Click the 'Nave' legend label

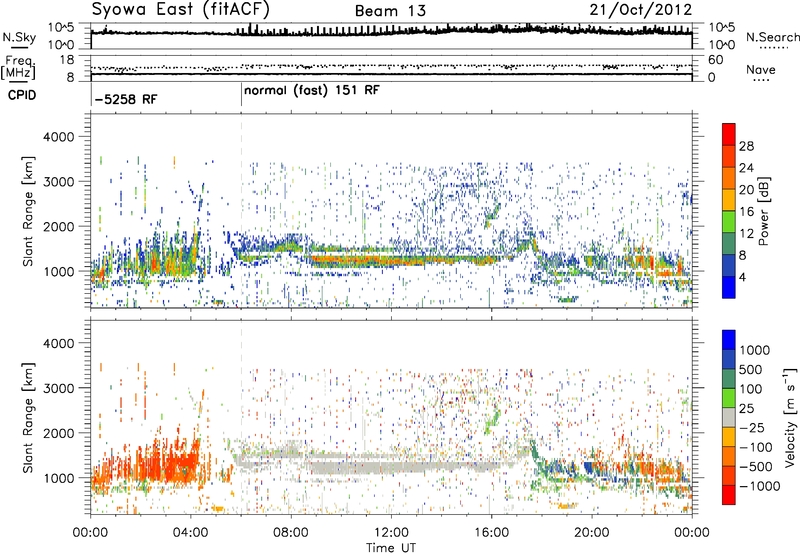tap(761, 69)
